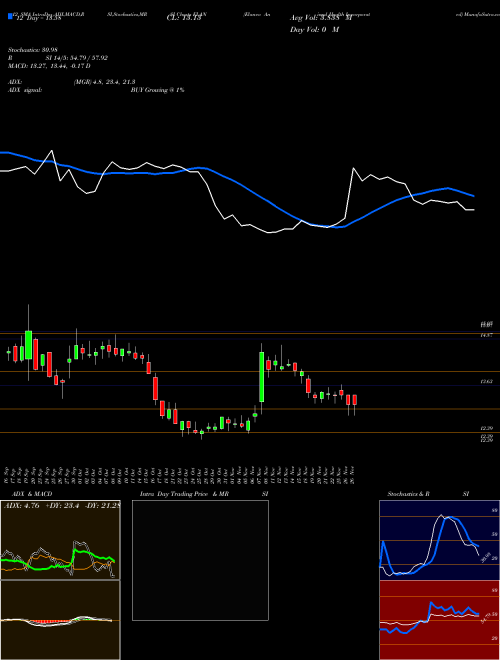Click the '12 Day = 13.38' SMA label
This screenshot has width=500, height=660.
[x=37, y=18]
